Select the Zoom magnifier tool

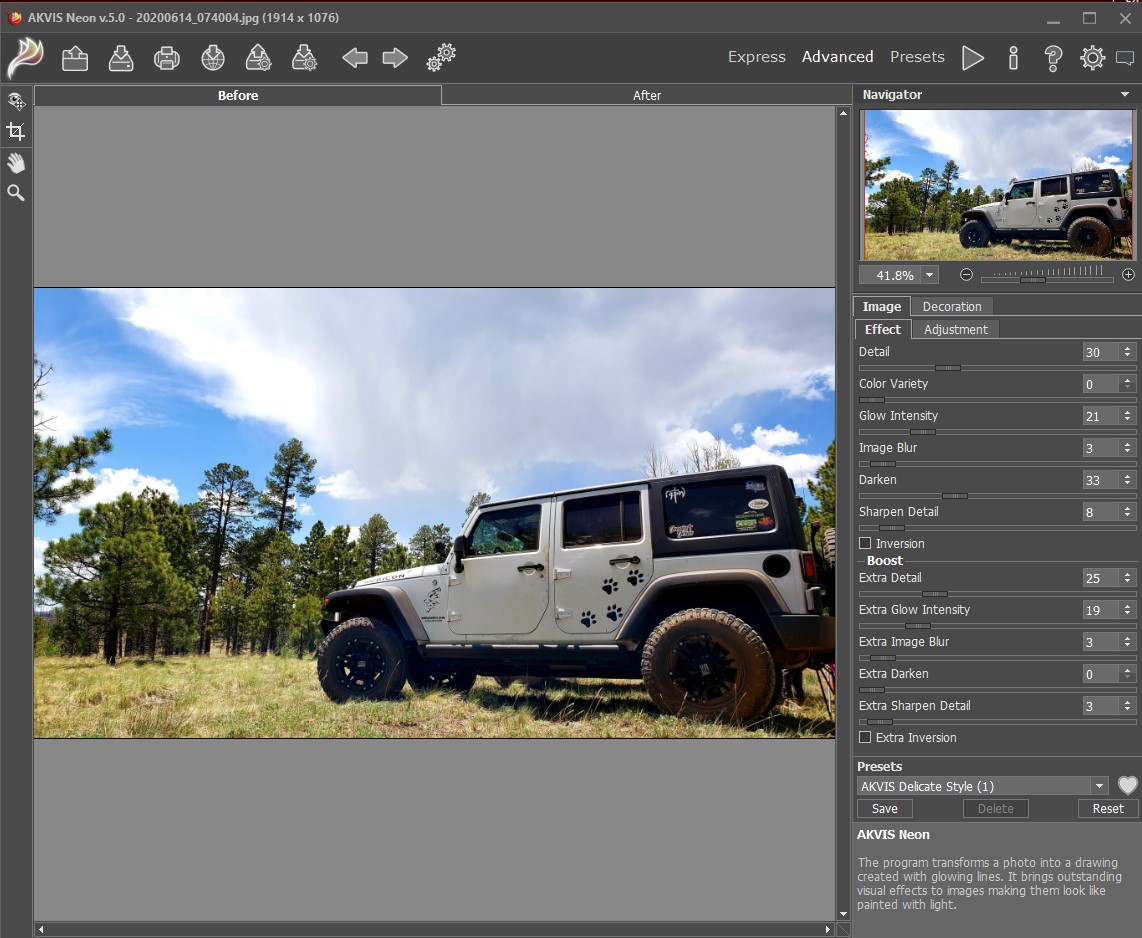(16, 192)
